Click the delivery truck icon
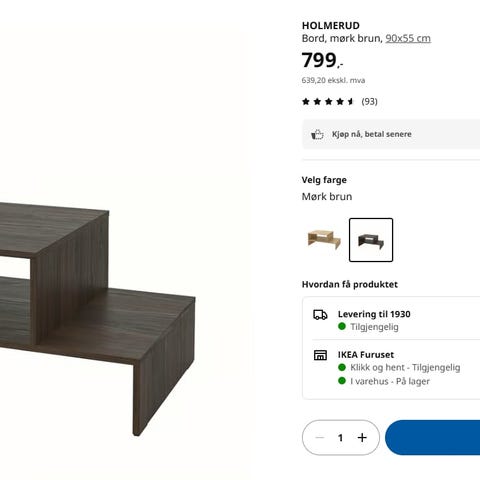Viewport: 480px width, 480px height. click(x=320, y=315)
